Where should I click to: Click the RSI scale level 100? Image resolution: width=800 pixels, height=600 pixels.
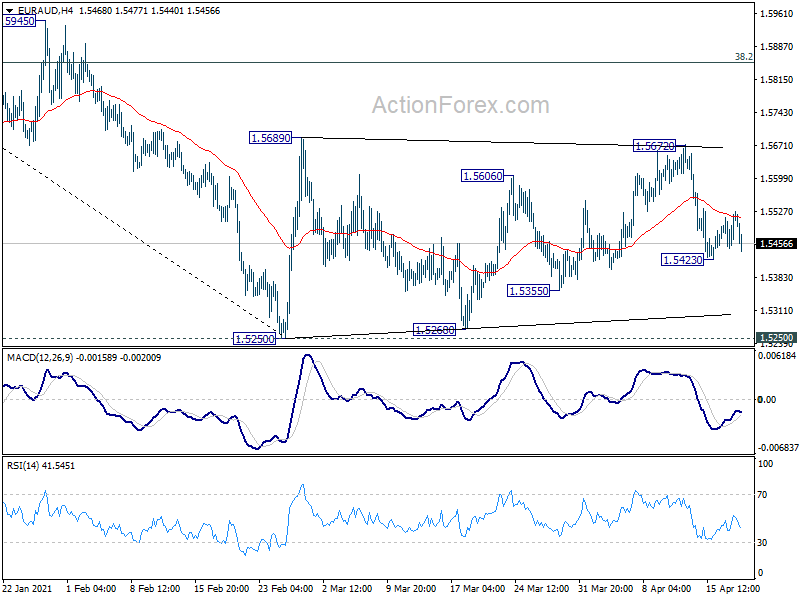[765, 464]
